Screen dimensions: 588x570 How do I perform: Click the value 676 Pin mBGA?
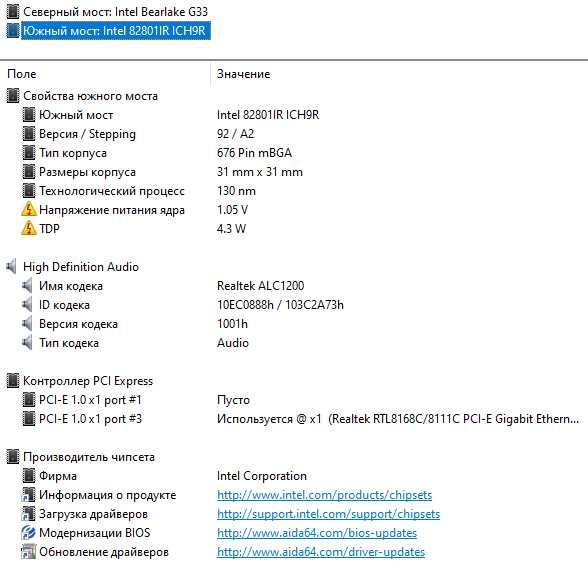tap(254, 153)
